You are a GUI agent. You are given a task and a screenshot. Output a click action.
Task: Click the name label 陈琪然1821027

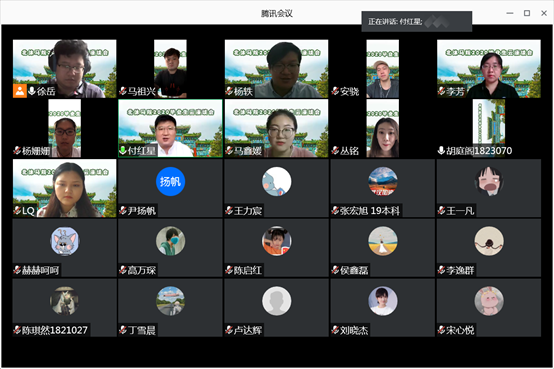[x=55, y=330]
